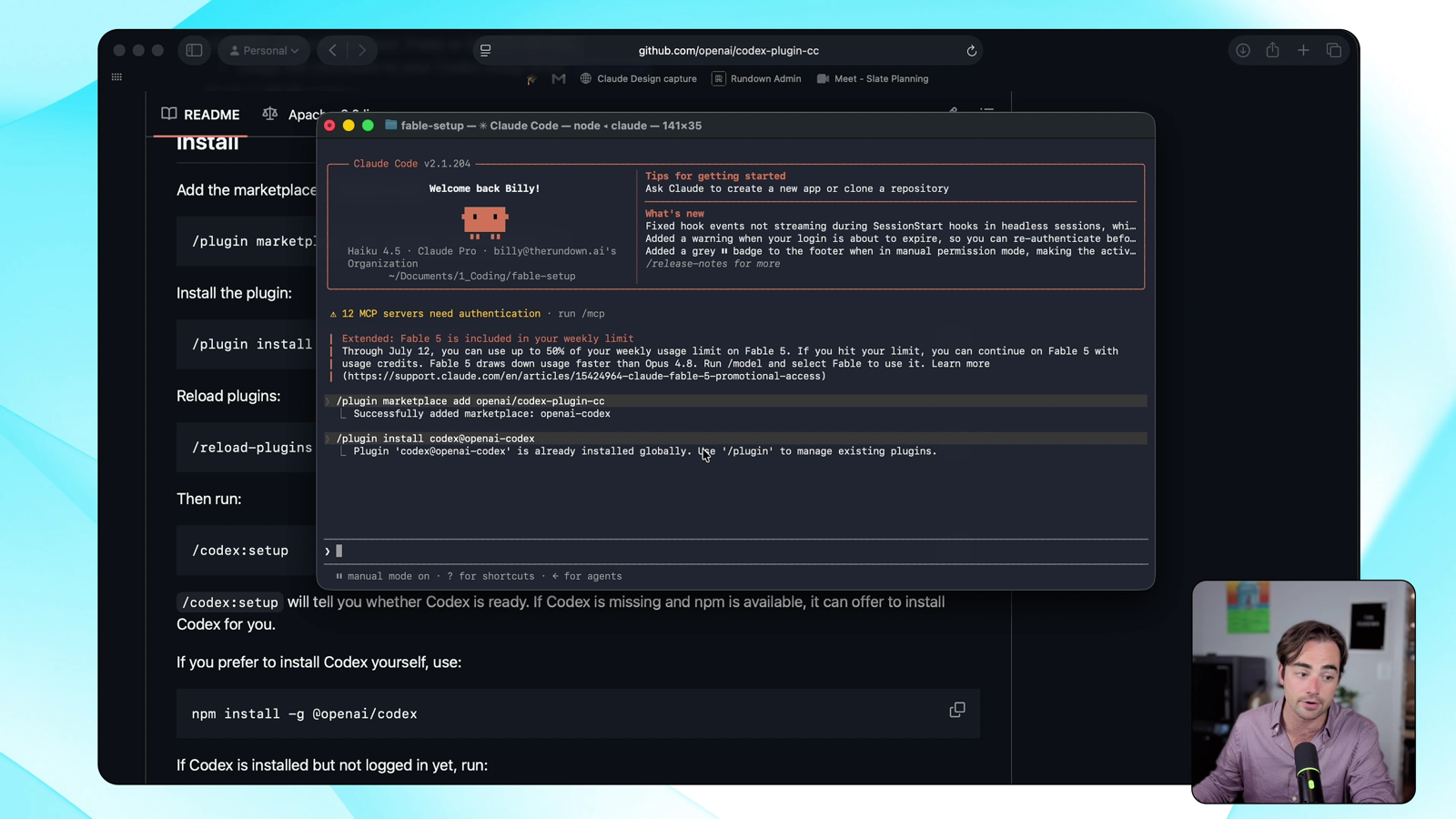Open a new tab with the plus icon
The width and height of the screenshot is (1456, 819).
click(1303, 51)
